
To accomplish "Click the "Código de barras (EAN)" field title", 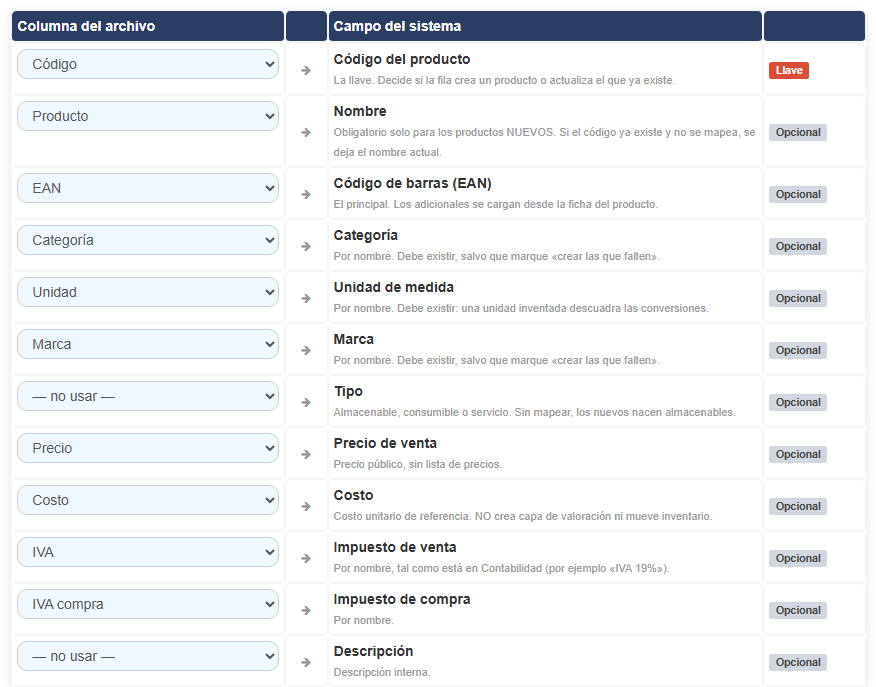I will [x=412, y=183].
